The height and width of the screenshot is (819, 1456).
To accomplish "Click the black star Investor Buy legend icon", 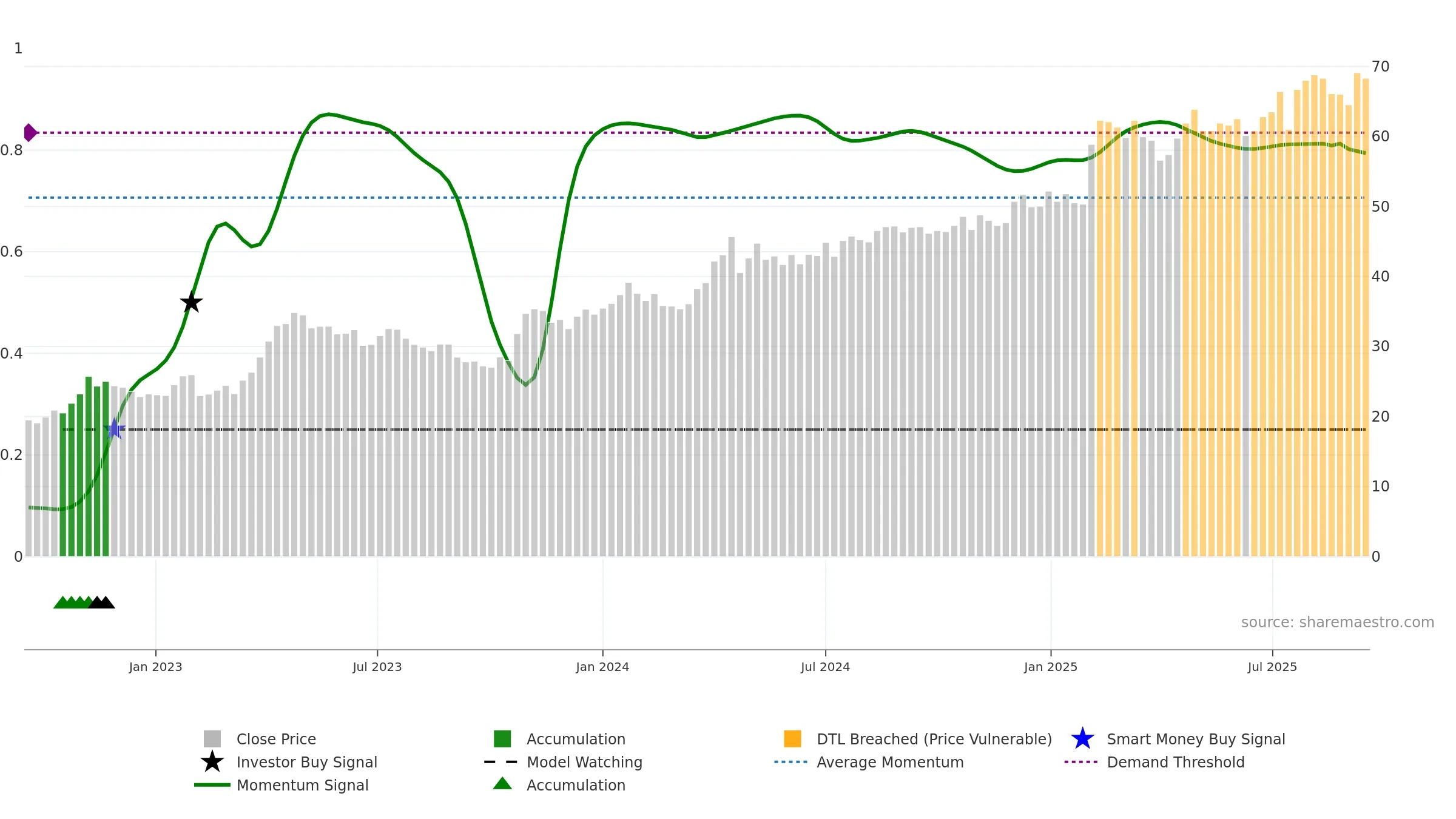I will tap(212, 762).
